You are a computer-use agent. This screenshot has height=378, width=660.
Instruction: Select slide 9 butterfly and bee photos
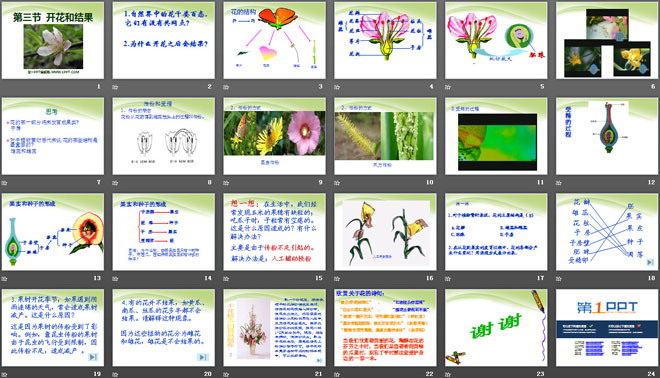274,136
